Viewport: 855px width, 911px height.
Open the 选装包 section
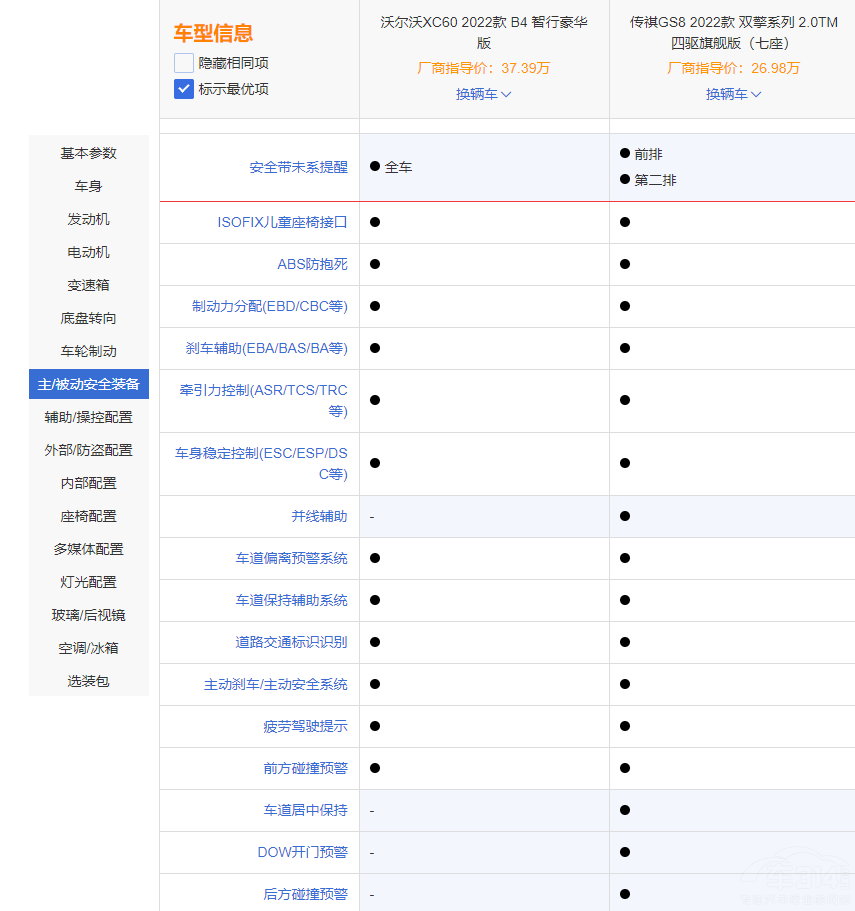pyautogui.click(x=88, y=681)
